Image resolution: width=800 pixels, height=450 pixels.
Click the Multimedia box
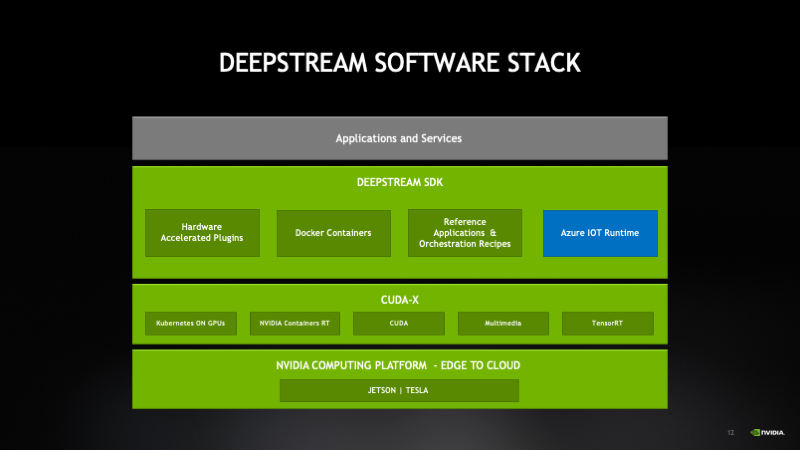pos(503,323)
